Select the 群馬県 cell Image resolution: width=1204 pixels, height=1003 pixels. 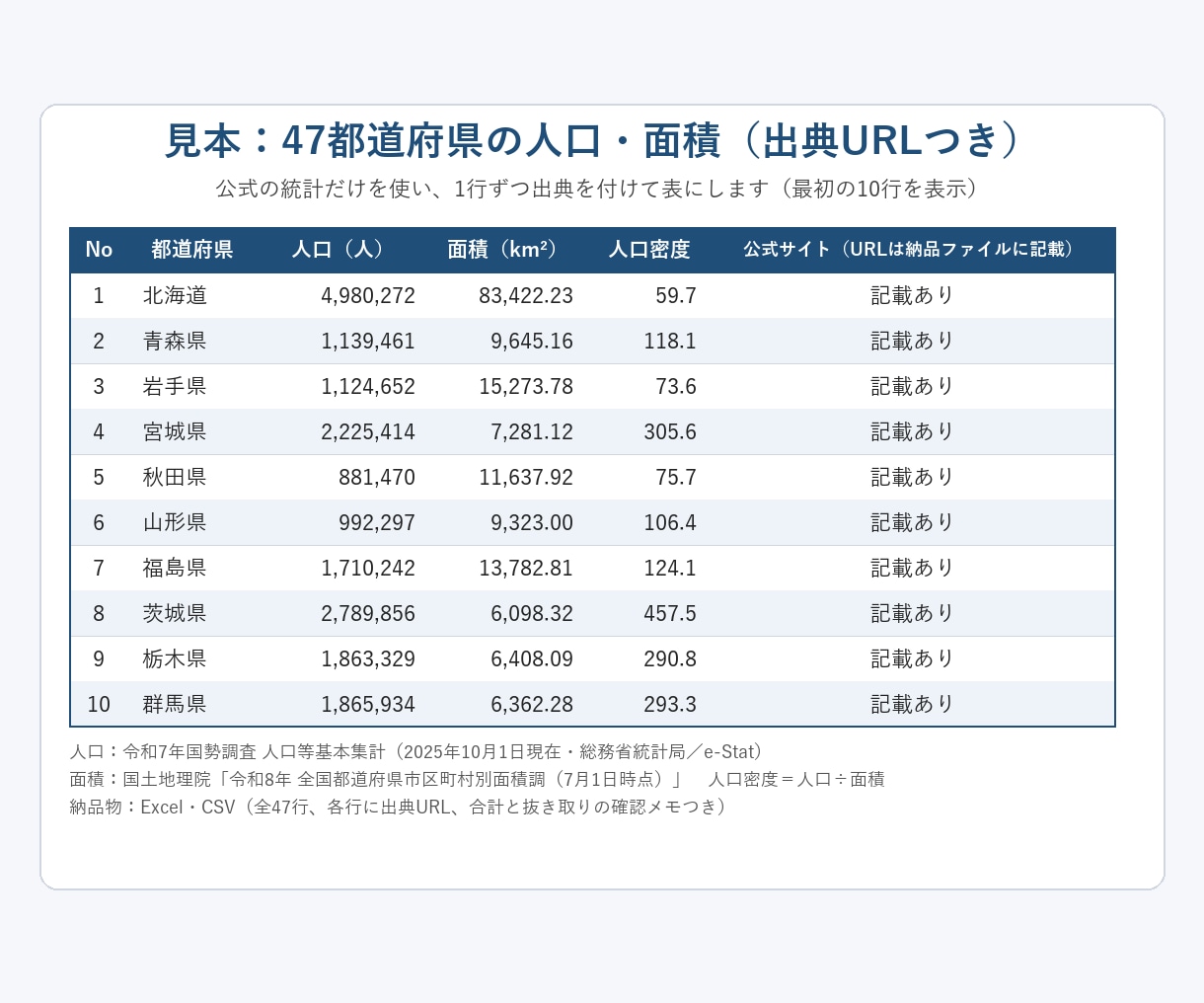coord(175,704)
